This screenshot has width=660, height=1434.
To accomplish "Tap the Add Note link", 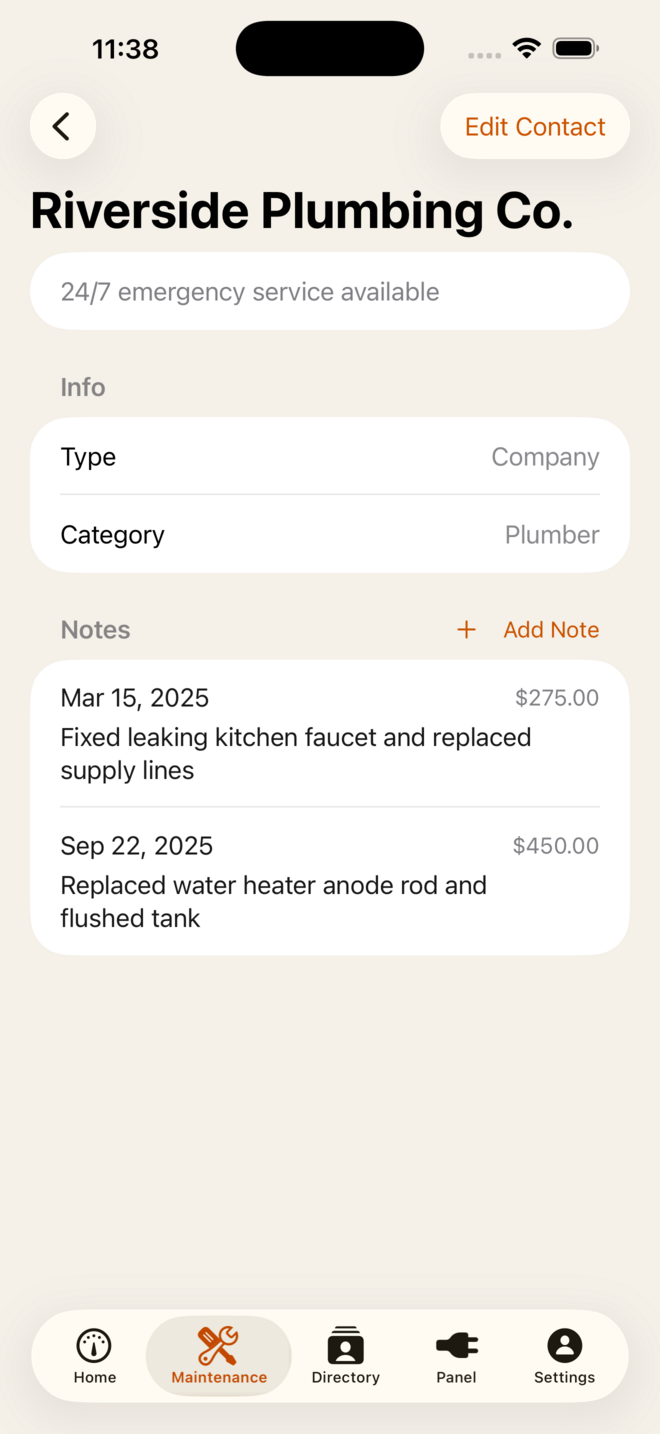I will click(551, 630).
